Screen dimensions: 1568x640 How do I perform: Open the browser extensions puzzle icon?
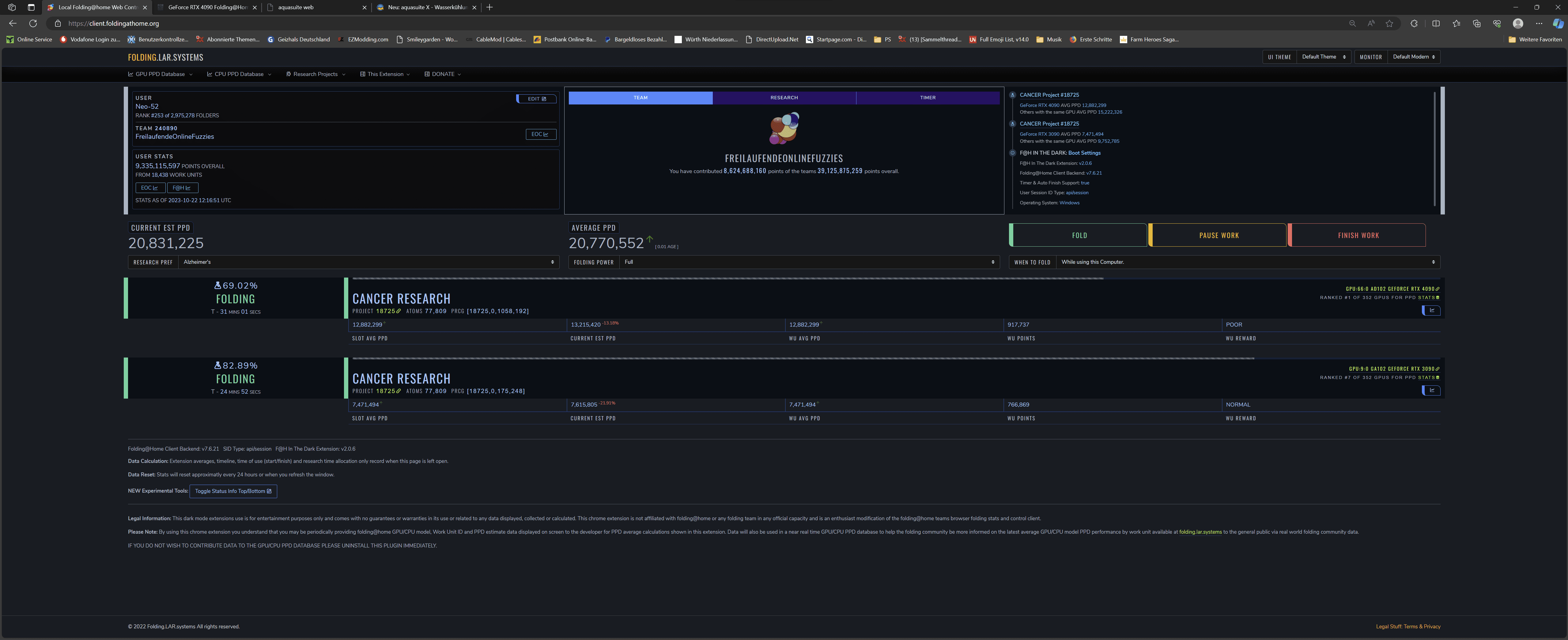[1414, 23]
